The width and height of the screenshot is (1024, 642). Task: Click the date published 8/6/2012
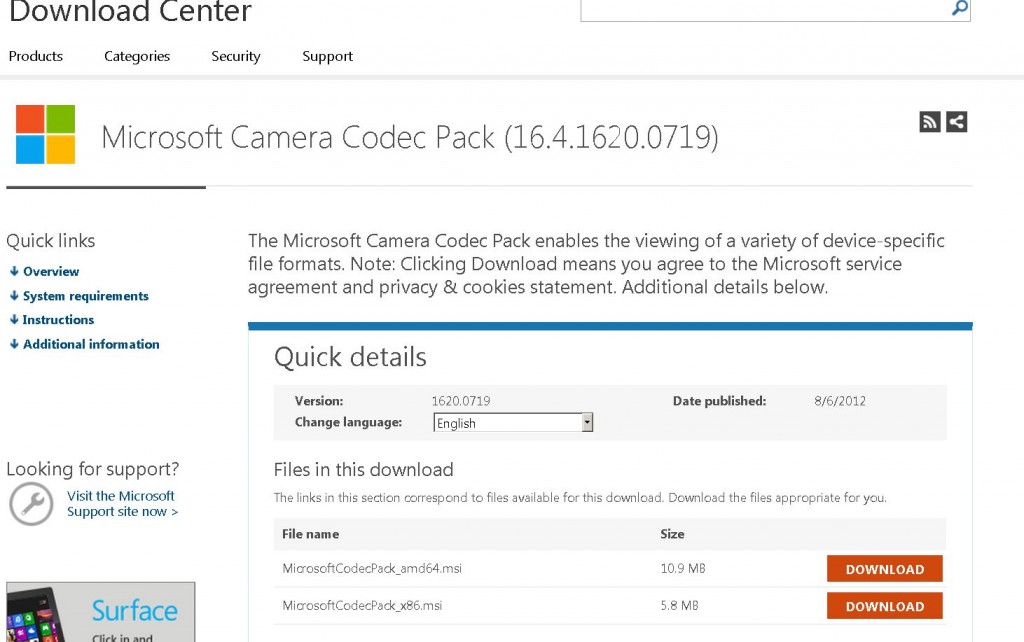(840, 401)
